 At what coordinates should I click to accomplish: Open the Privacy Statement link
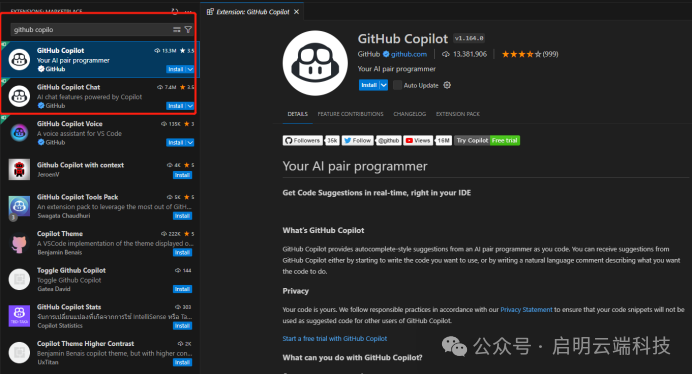(526, 309)
